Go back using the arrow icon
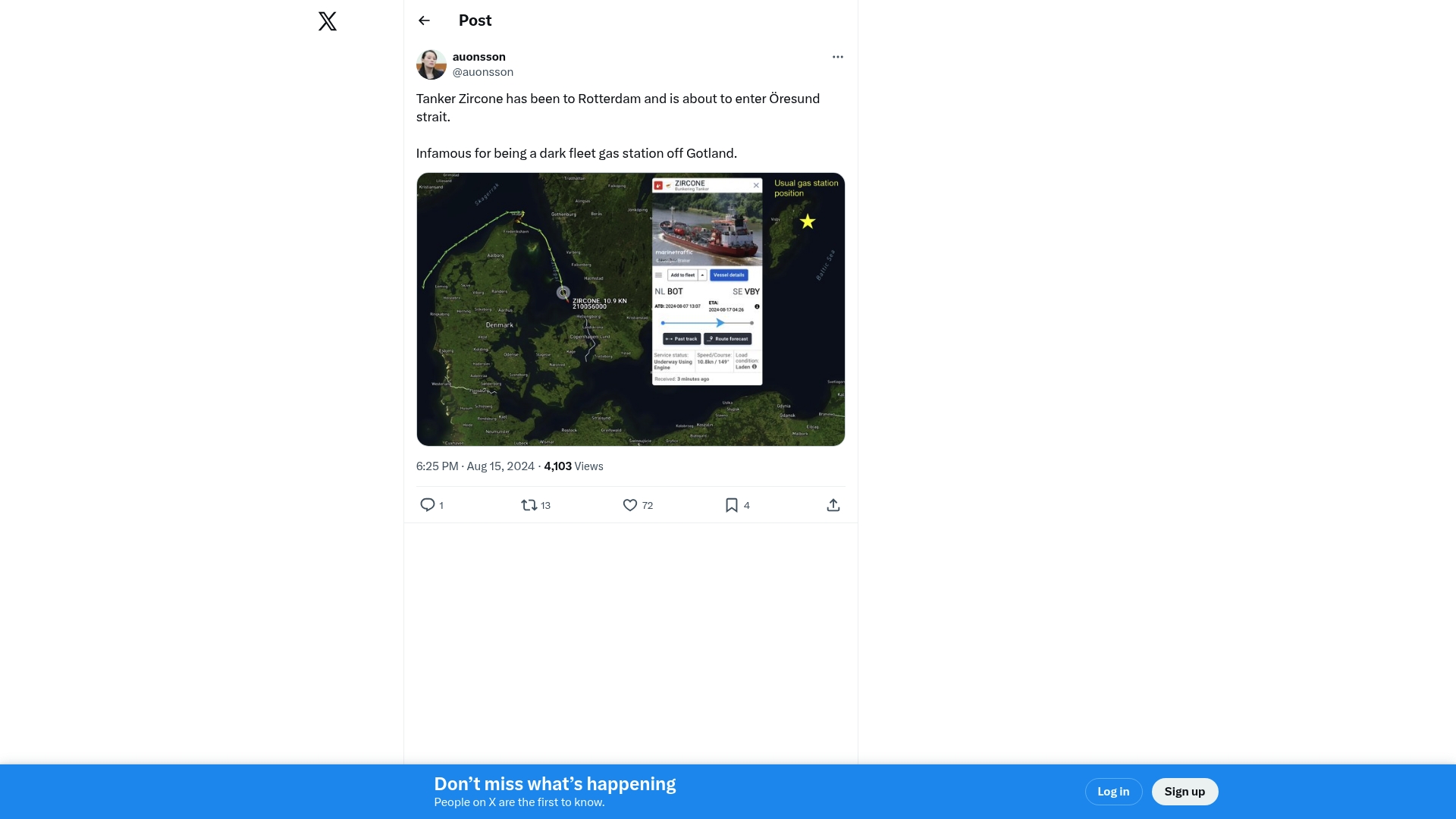 click(424, 21)
